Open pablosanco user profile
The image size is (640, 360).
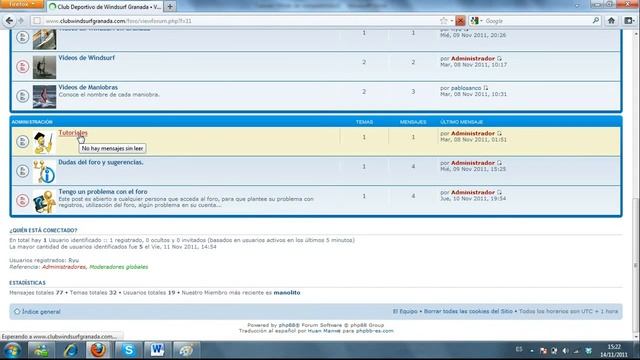466,88
